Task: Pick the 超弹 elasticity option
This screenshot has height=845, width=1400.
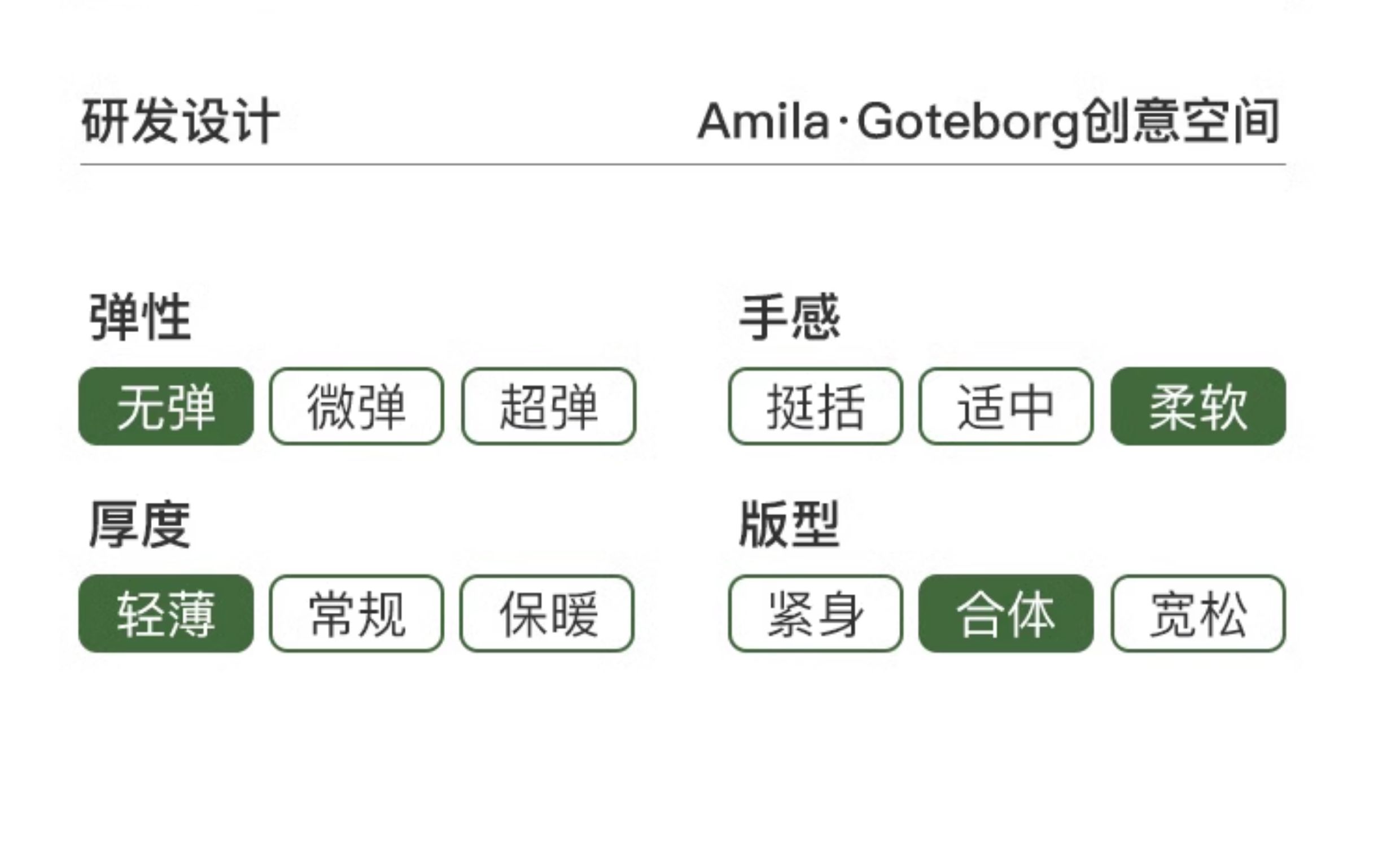Action: 548,406
